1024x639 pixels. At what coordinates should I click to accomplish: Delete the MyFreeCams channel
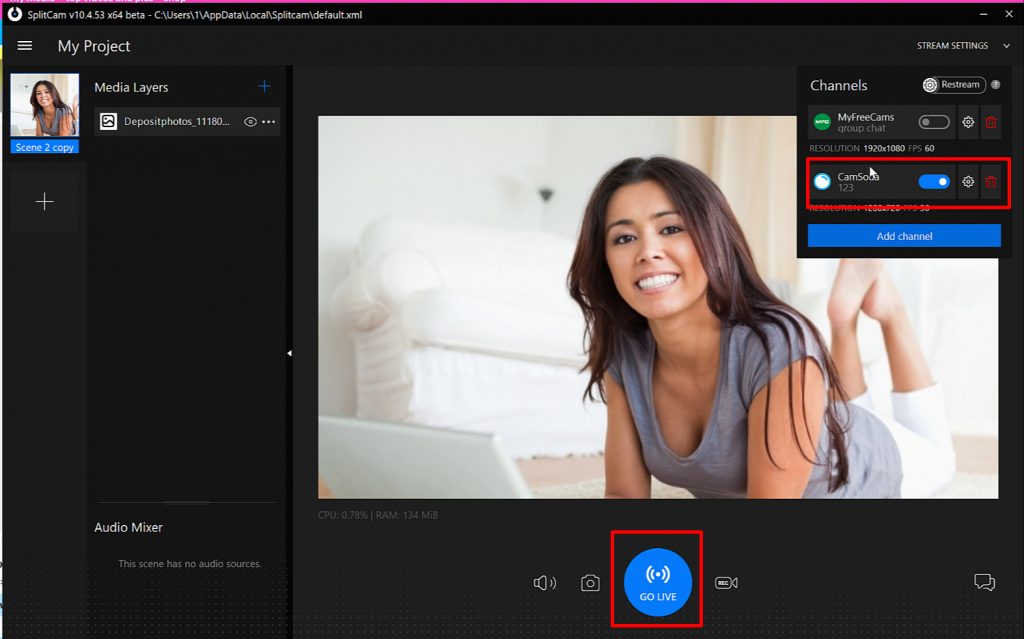click(x=991, y=122)
